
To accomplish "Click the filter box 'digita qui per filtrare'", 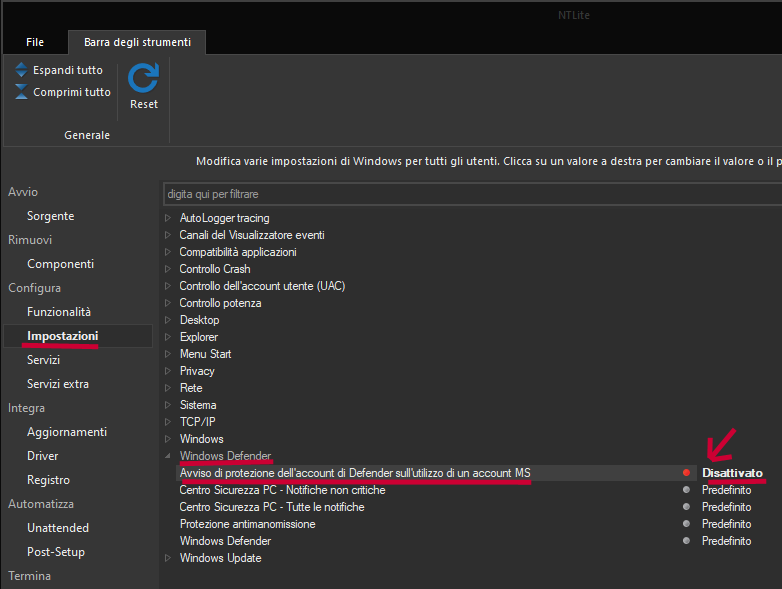I will pyautogui.click(x=472, y=194).
